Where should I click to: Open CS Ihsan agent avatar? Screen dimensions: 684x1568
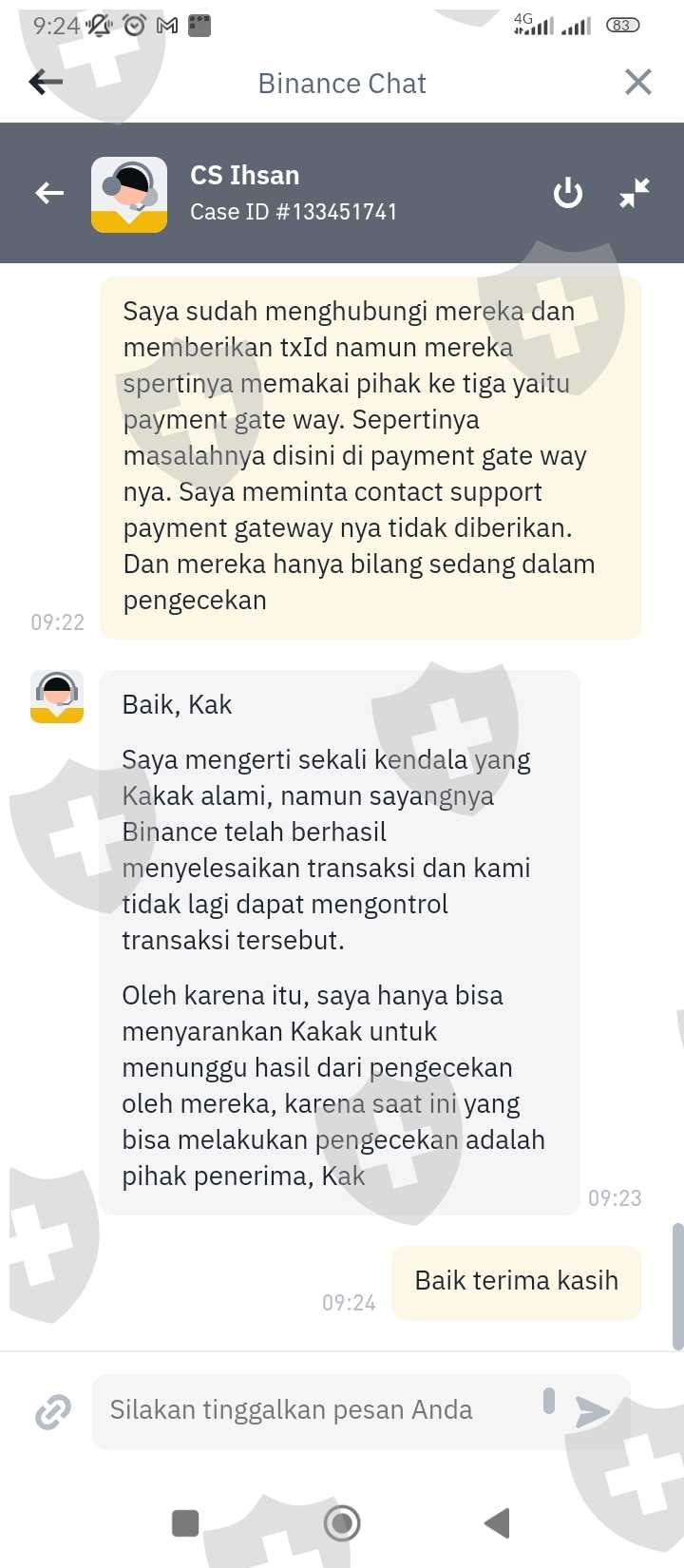[129, 194]
